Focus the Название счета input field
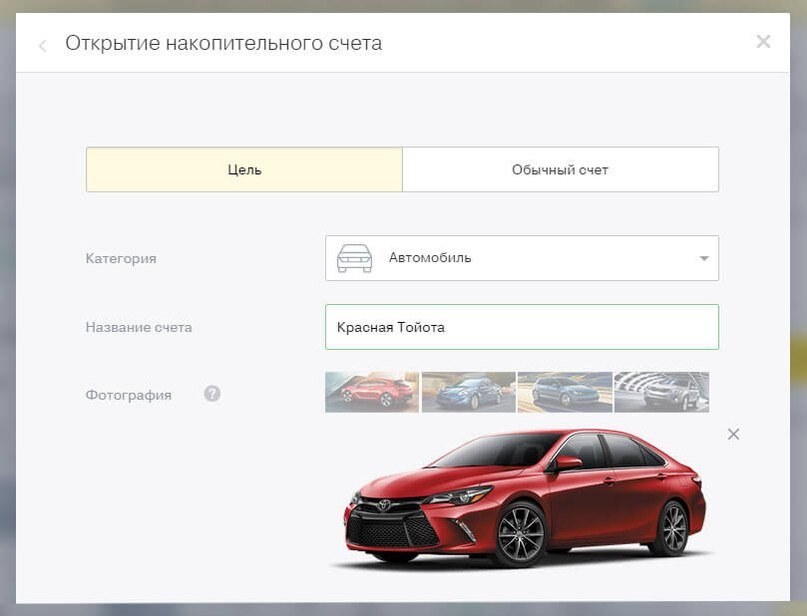Screen dimensions: 807x616 pos(522,327)
